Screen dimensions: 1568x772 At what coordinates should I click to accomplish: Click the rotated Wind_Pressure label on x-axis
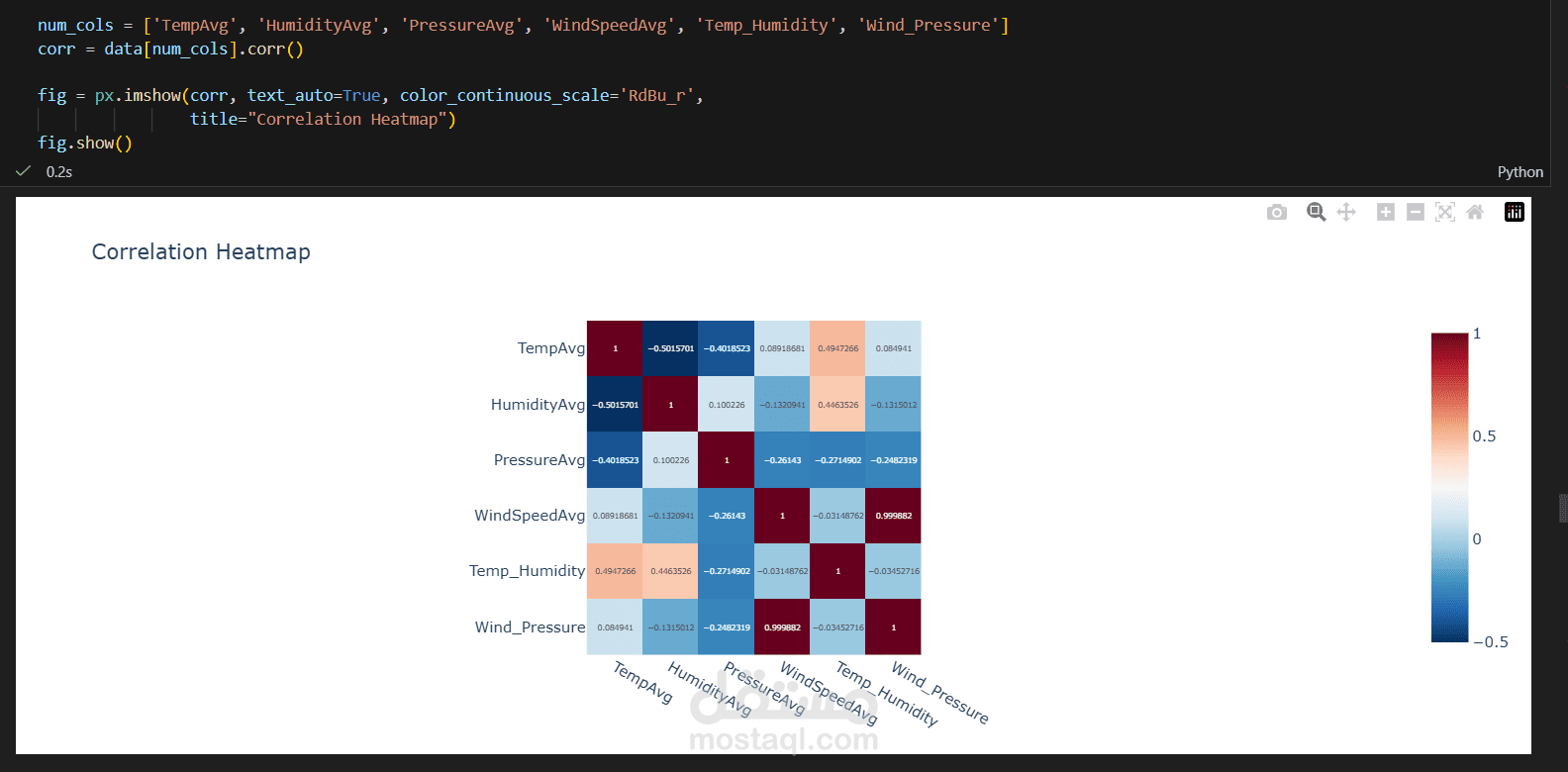(x=940, y=692)
